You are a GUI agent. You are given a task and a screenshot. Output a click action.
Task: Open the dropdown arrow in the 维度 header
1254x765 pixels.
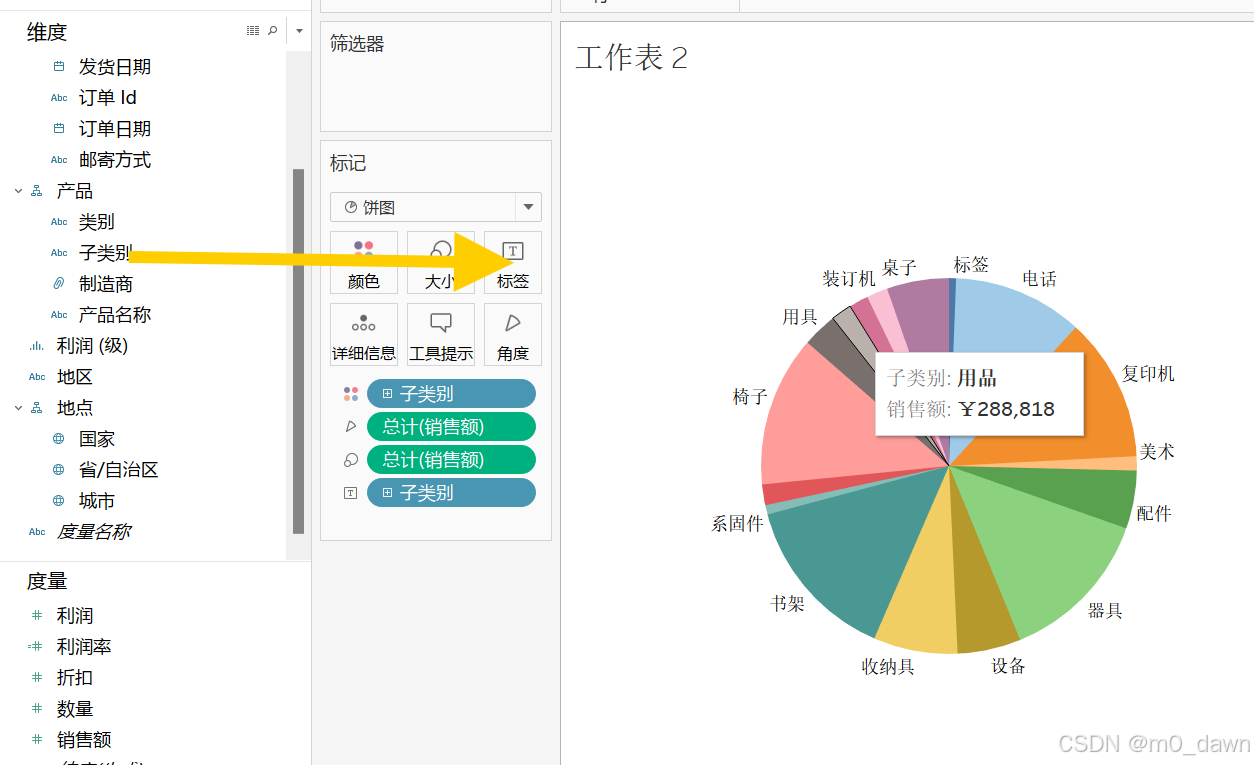click(299, 32)
